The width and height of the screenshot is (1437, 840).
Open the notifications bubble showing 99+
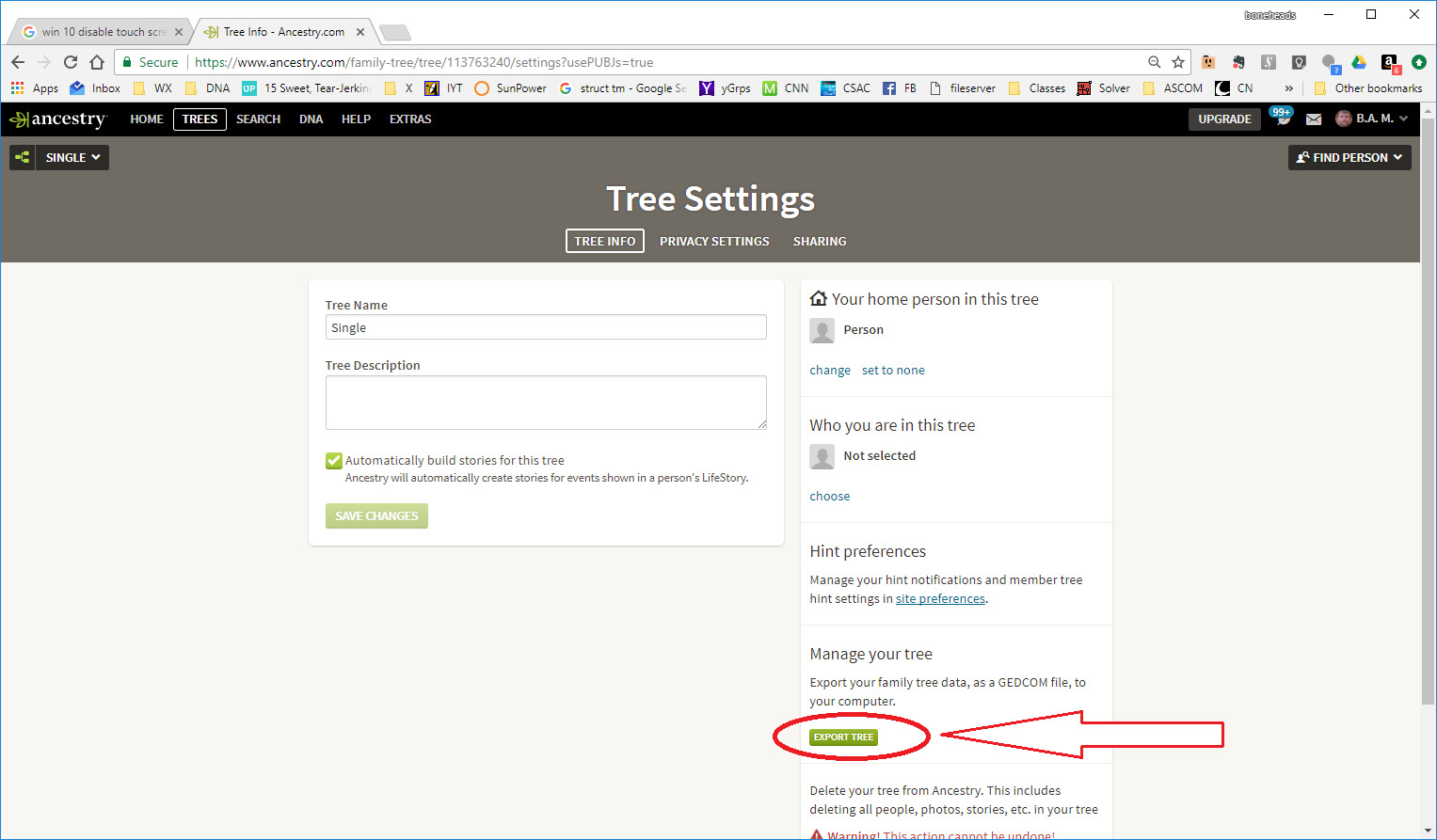tap(1282, 115)
